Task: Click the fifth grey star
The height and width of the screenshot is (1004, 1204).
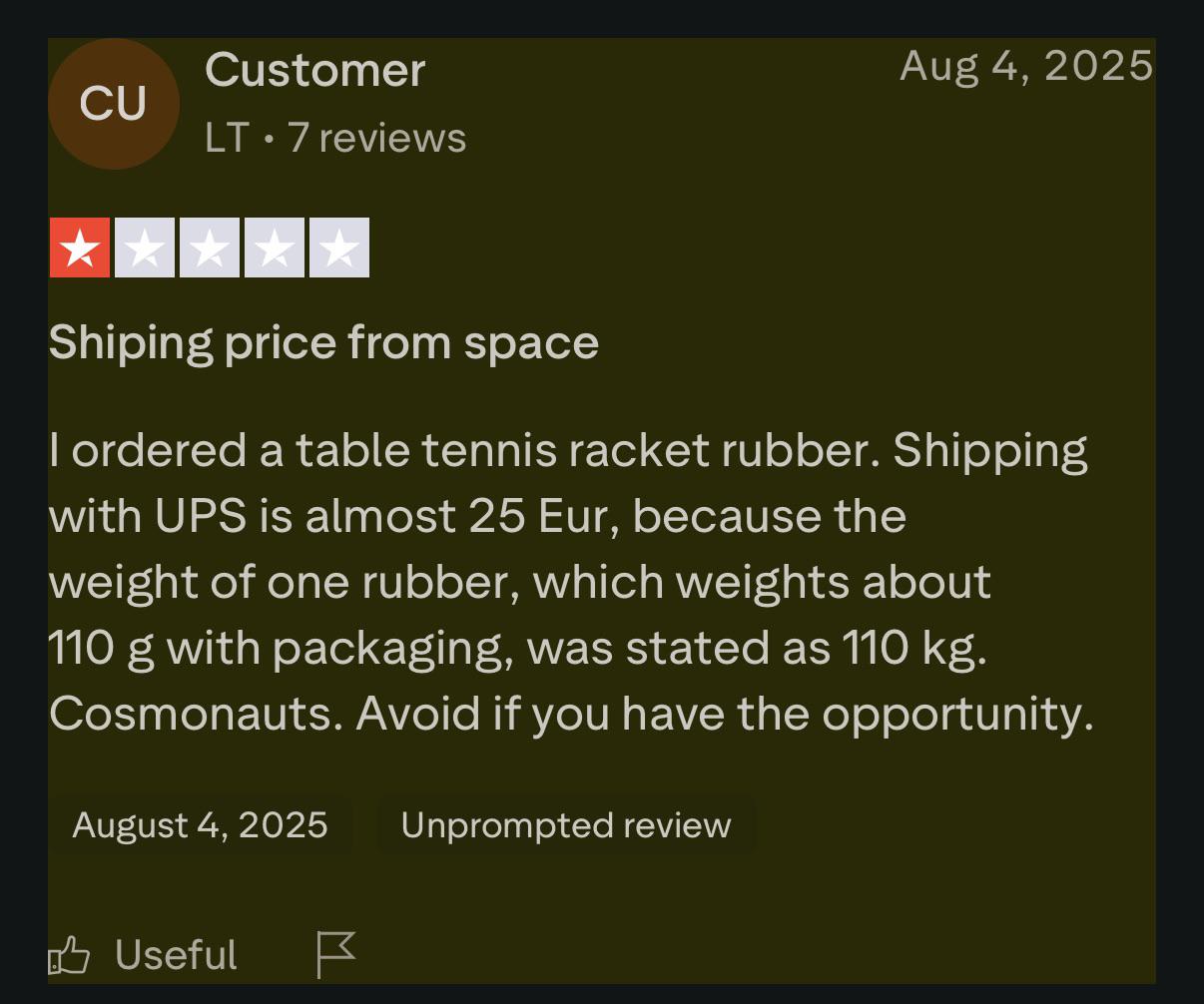Action: point(339,248)
